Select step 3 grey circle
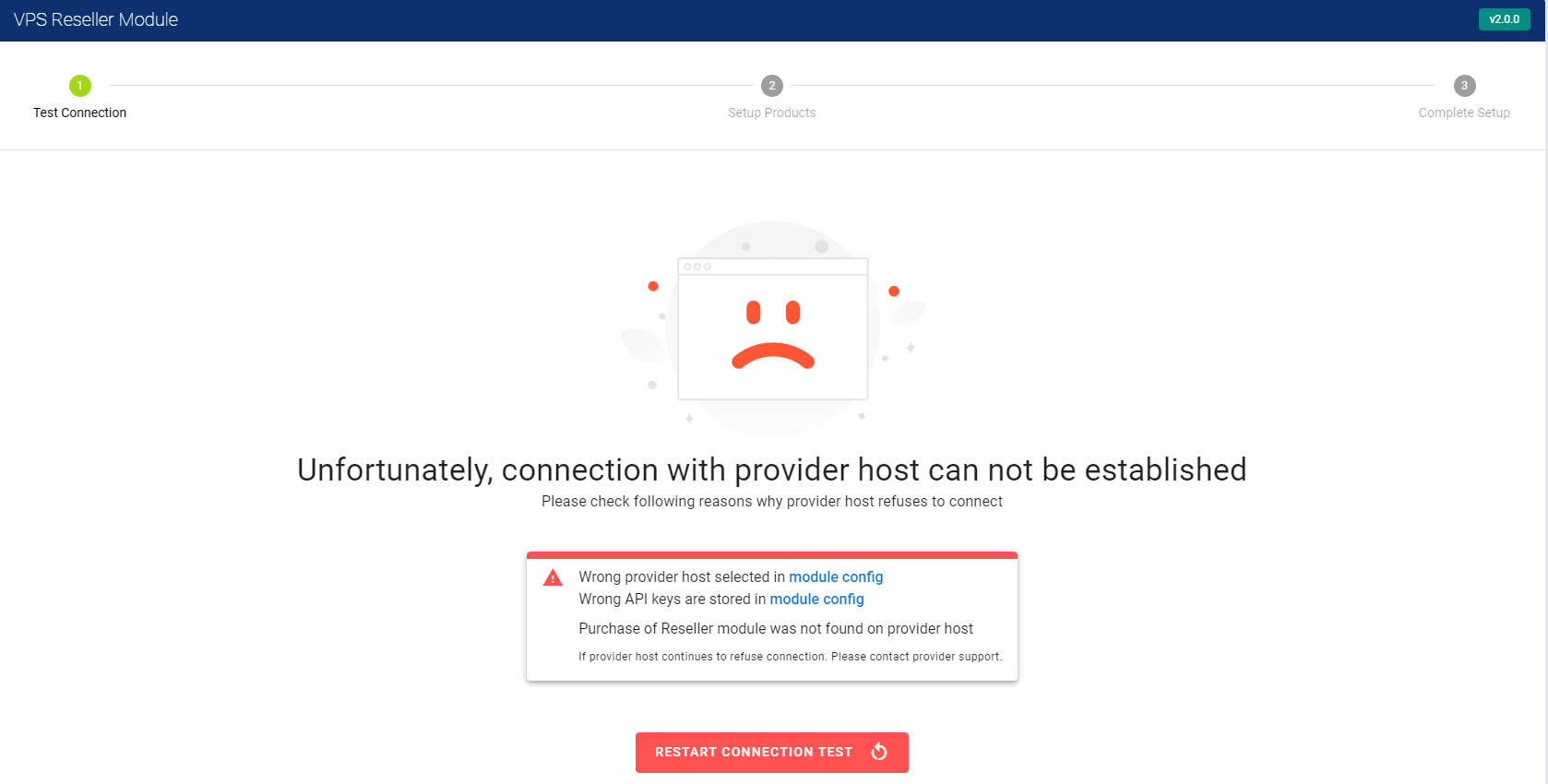Viewport: 1548px width, 784px height. tap(1465, 86)
